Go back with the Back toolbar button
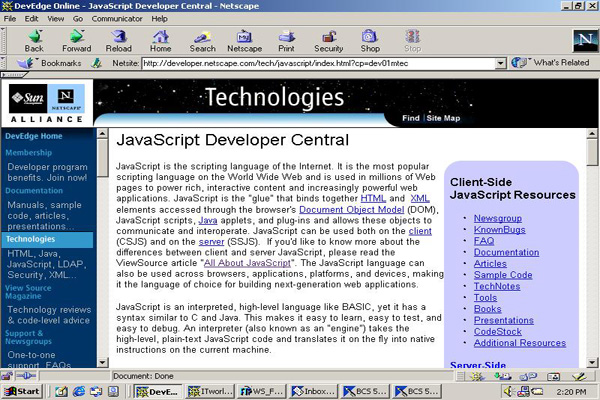The image size is (600, 400). click(34, 41)
